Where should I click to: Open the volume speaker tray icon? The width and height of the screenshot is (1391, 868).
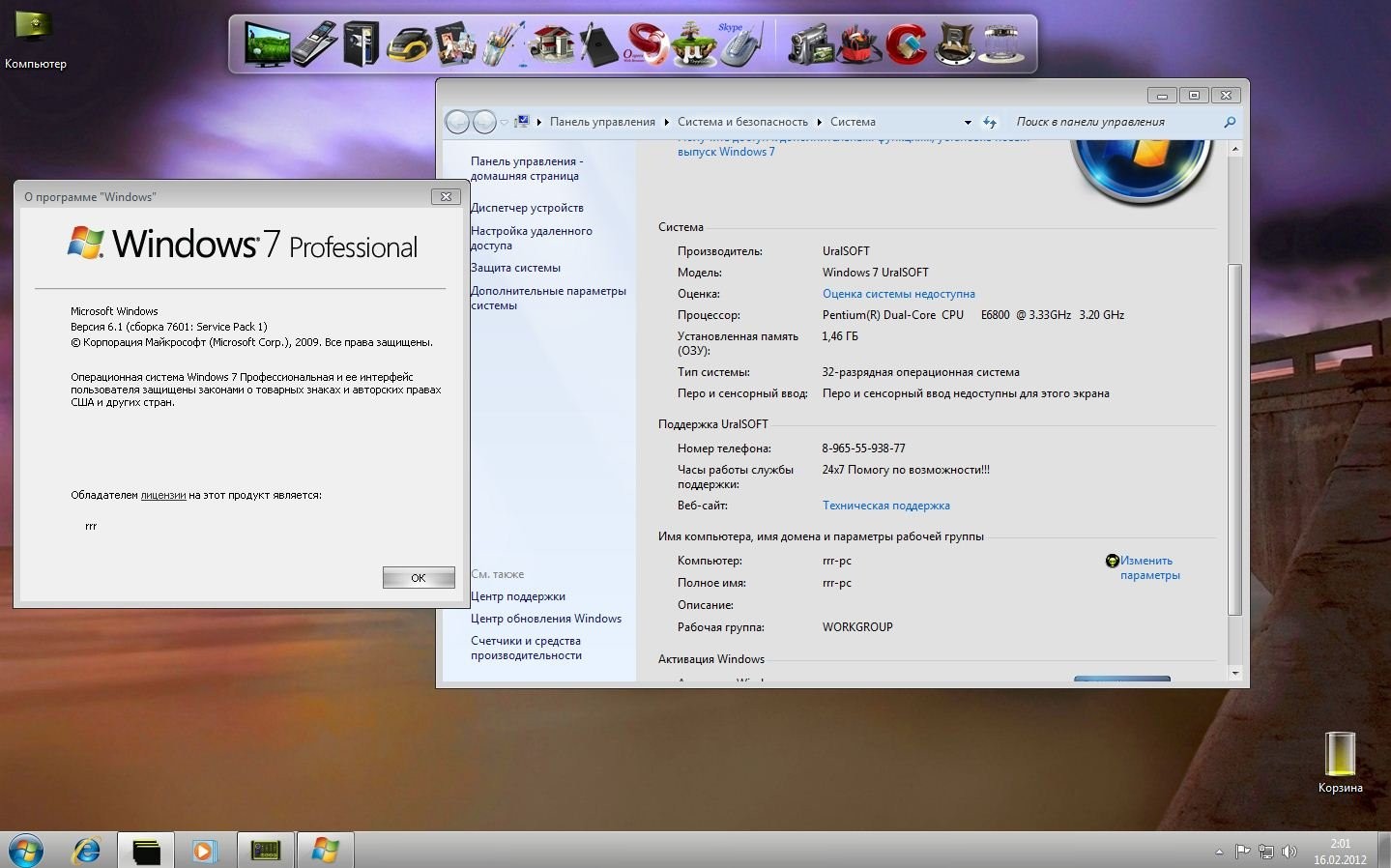coord(1289,852)
